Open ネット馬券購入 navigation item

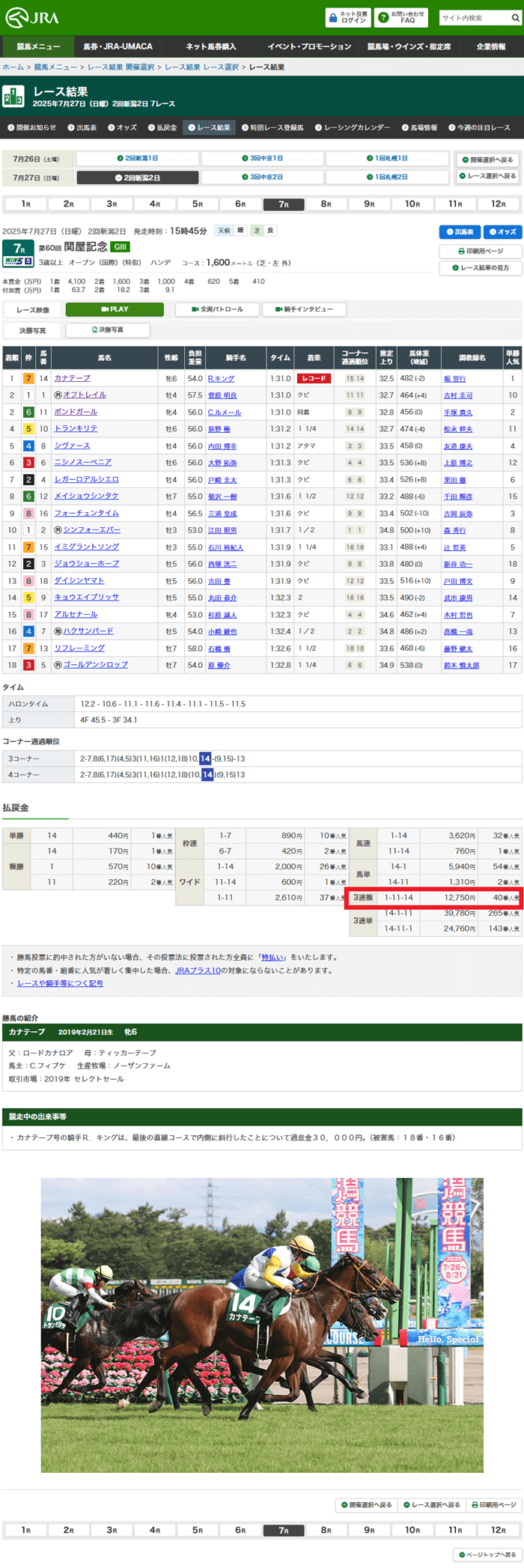210,46
